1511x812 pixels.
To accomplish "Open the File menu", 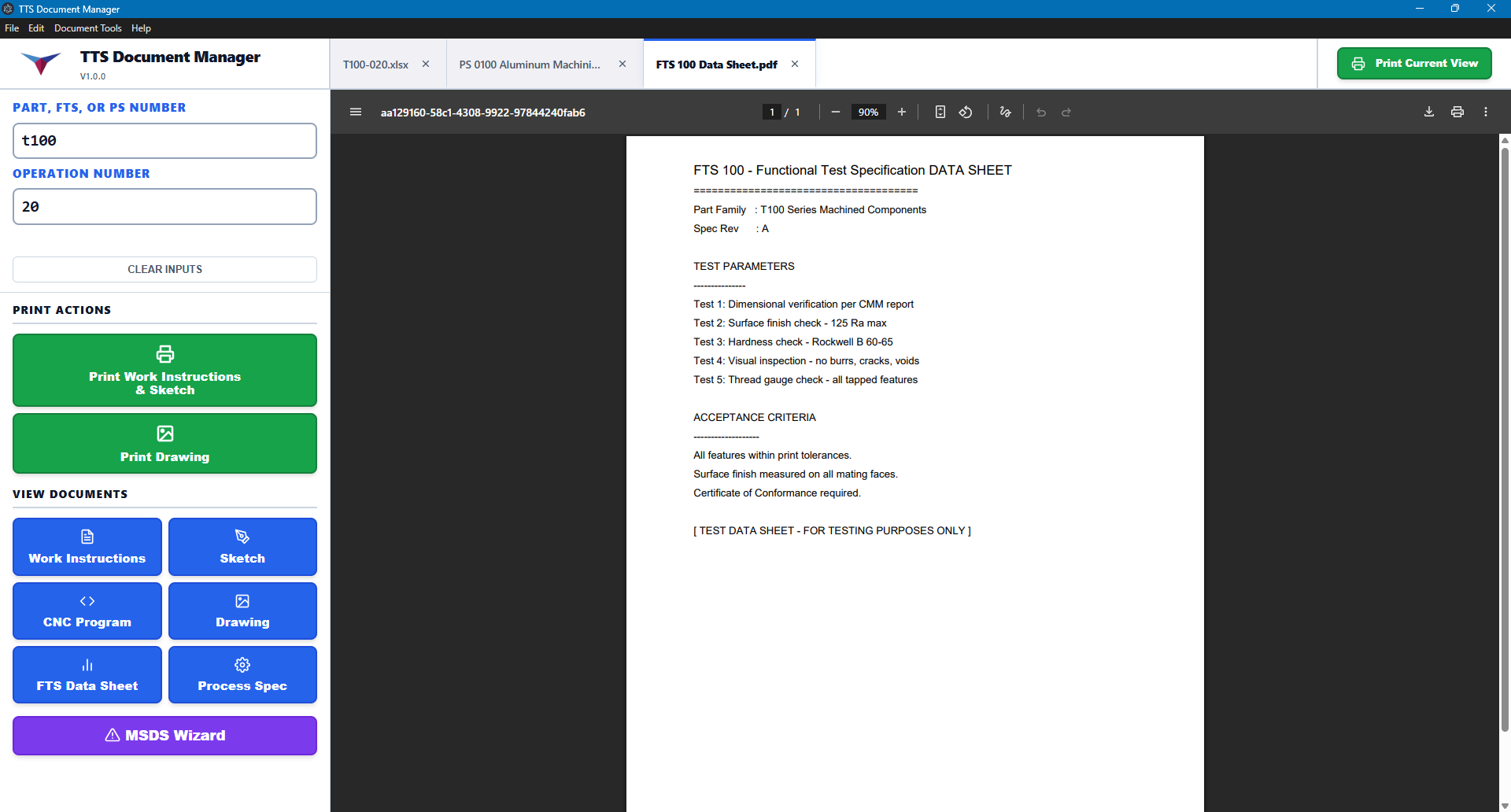I will 12,28.
